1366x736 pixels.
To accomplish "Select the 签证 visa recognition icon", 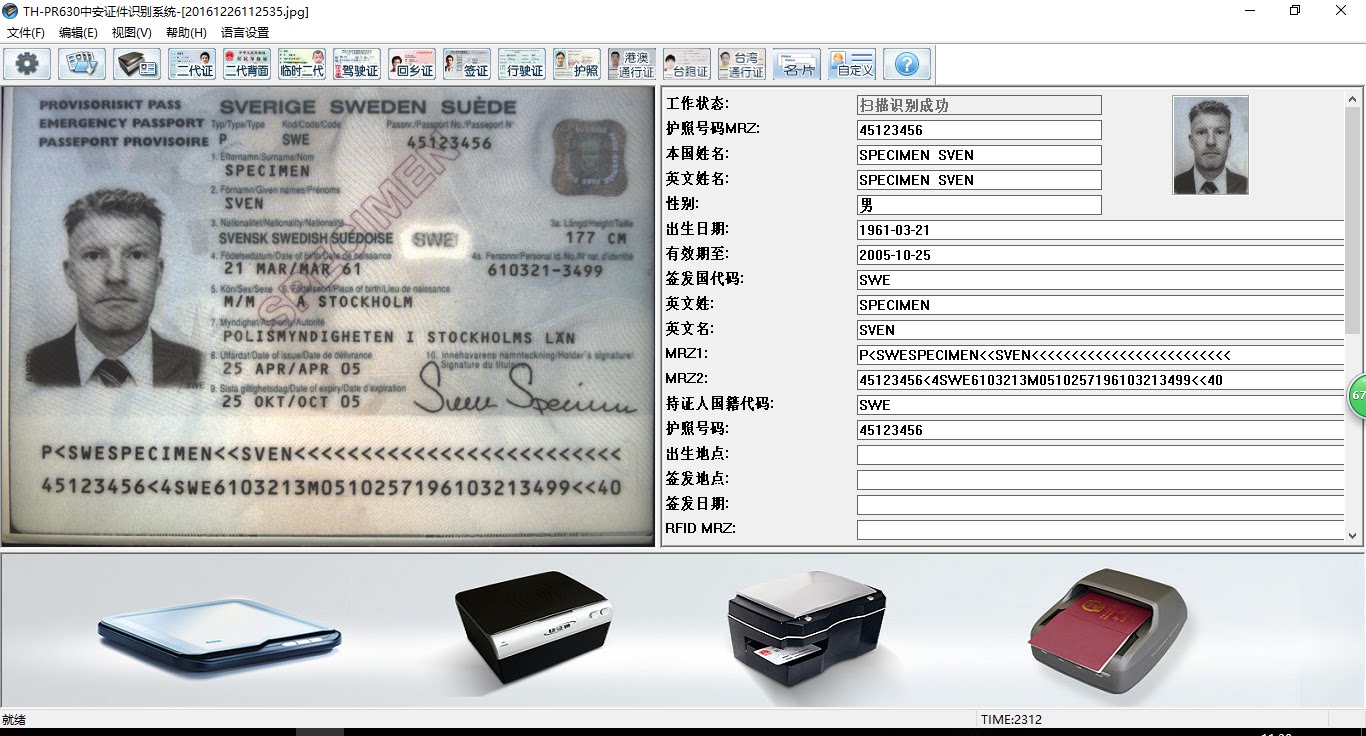I will pyautogui.click(x=467, y=65).
